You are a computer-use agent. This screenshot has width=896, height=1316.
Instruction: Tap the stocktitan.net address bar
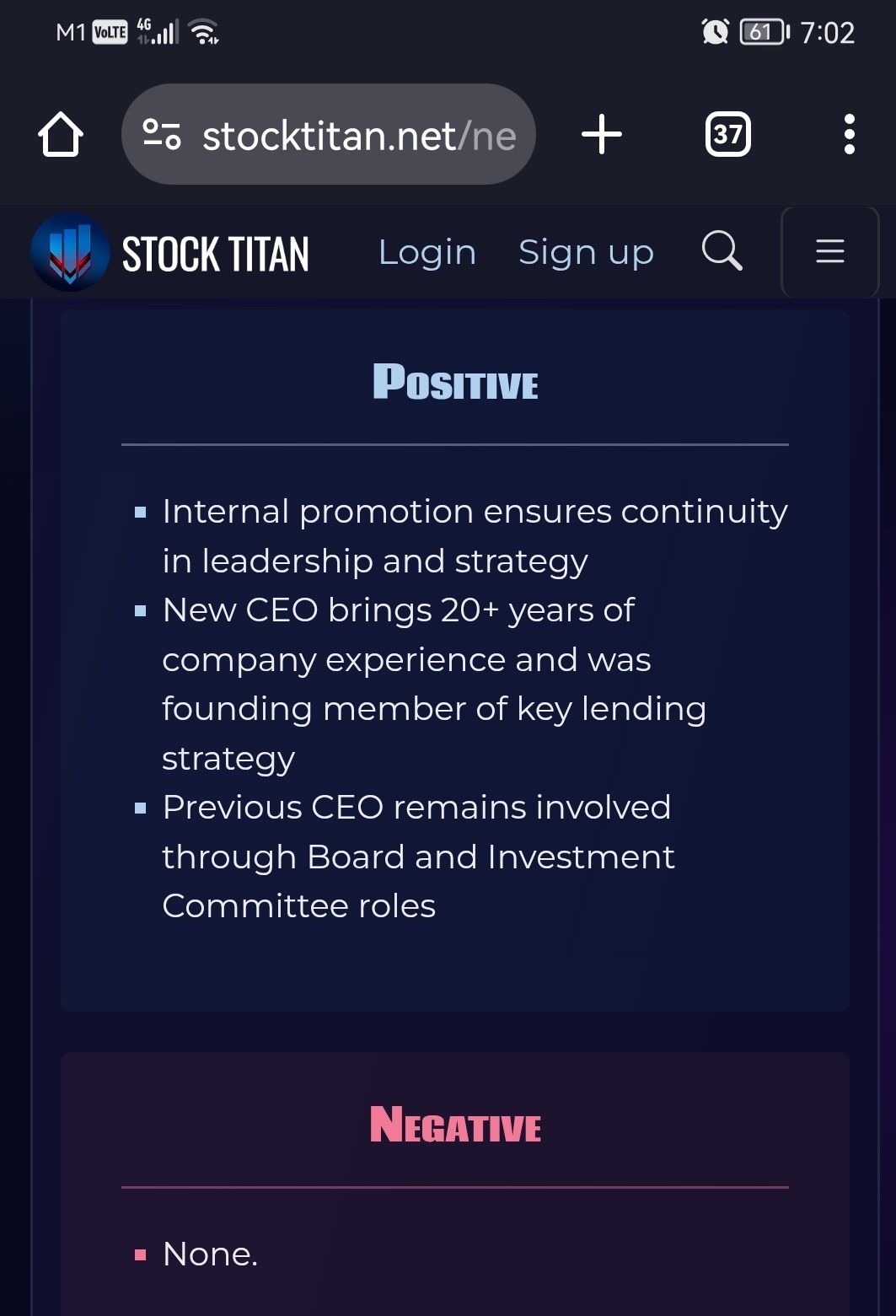[329, 134]
